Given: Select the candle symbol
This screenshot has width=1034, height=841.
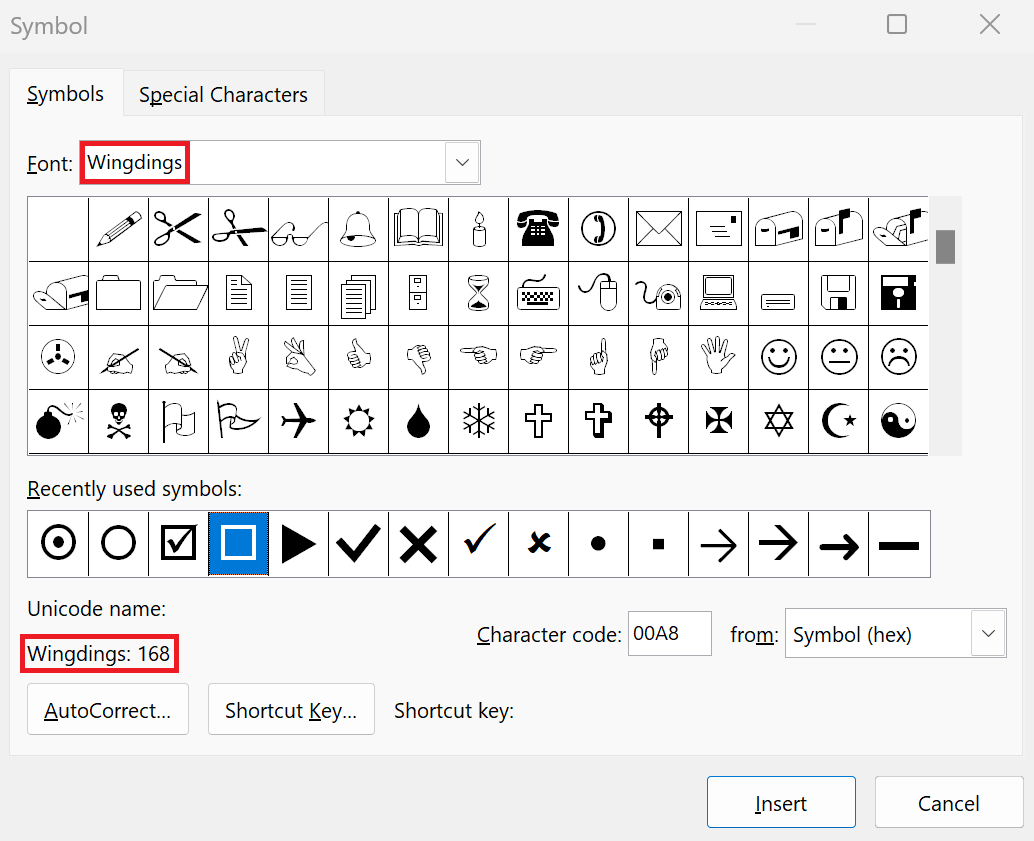Looking at the screenshot, I should (478, 229).
